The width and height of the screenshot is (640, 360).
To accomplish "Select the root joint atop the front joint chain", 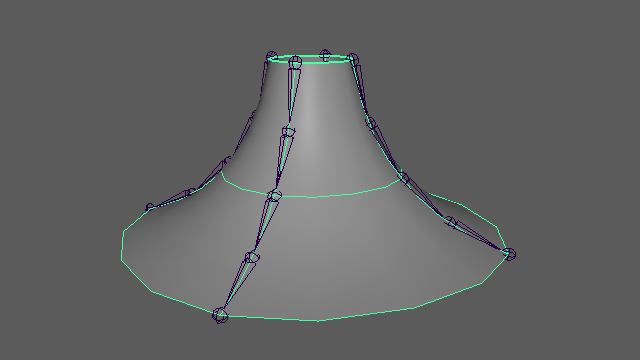I will click(x=295, y=62).
